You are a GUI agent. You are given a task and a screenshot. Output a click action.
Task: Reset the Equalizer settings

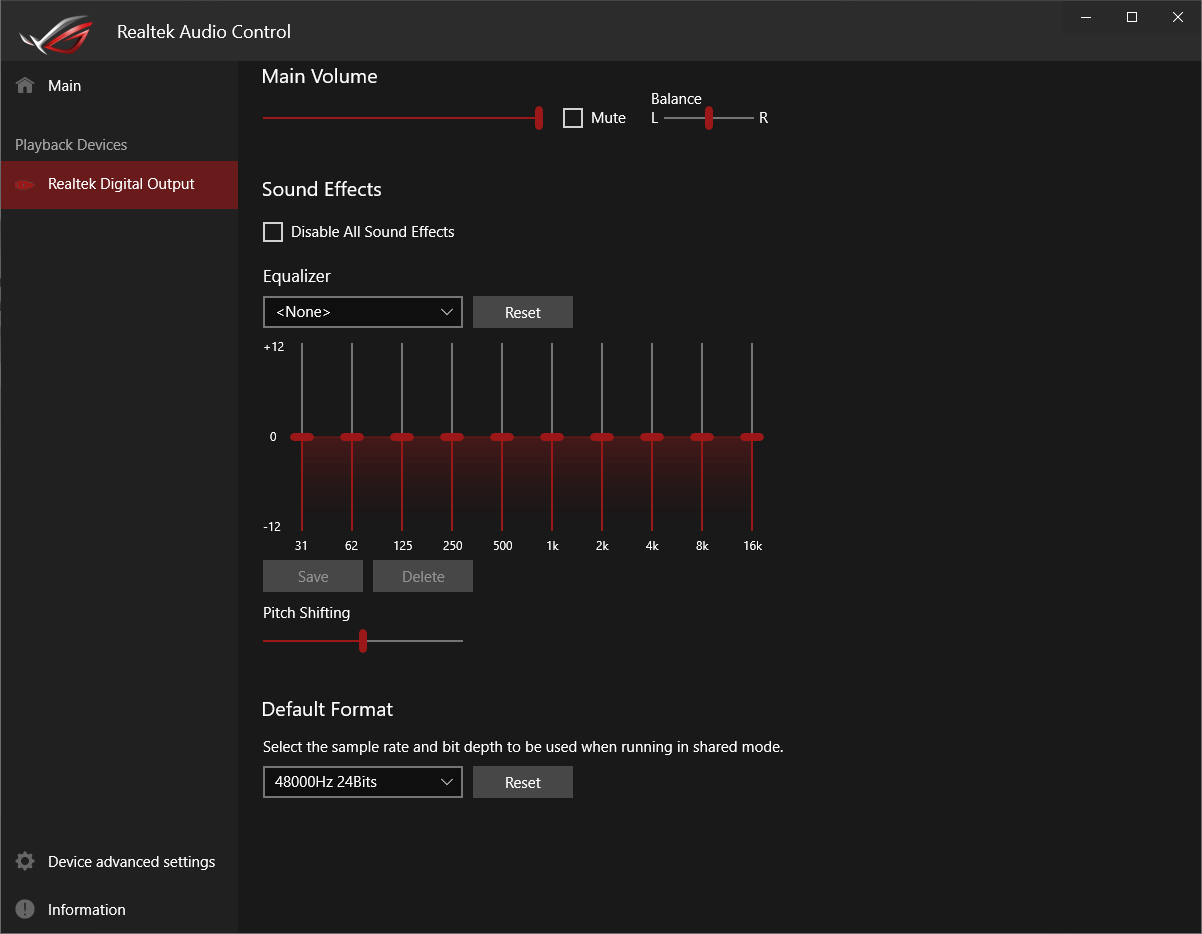point(522,311)
